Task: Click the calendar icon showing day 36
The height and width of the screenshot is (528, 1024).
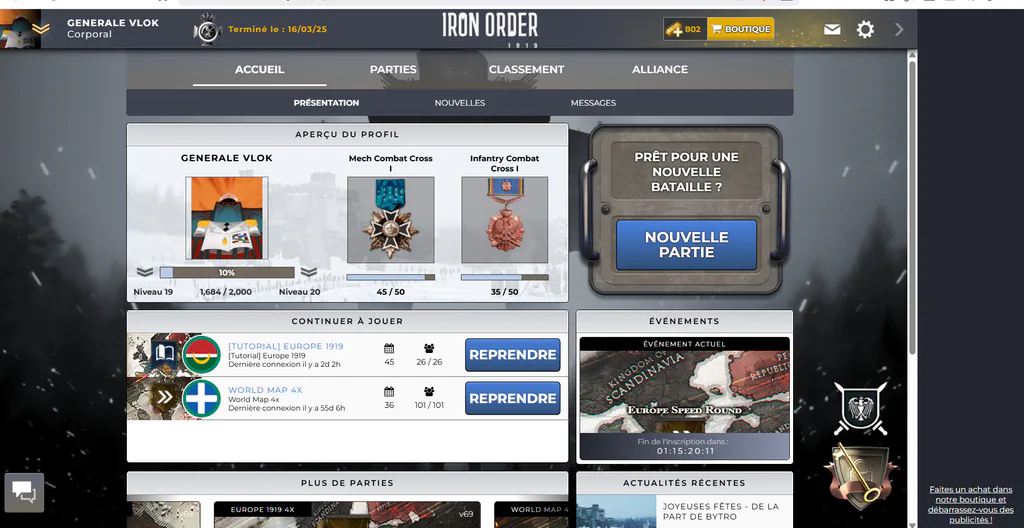Action: (x=389, y=391)
